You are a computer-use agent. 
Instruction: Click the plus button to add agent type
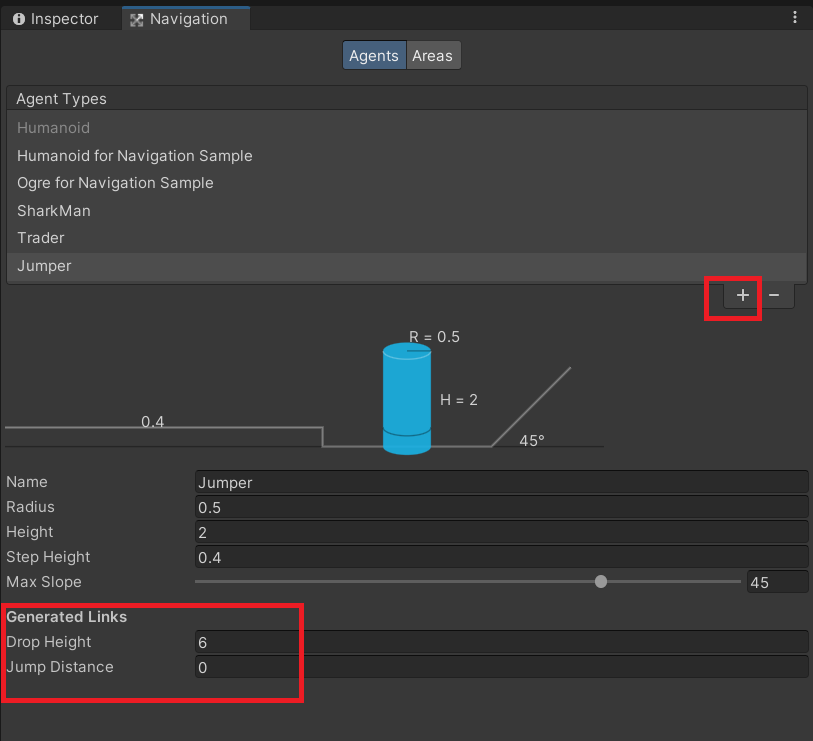(x=742, y=296)
